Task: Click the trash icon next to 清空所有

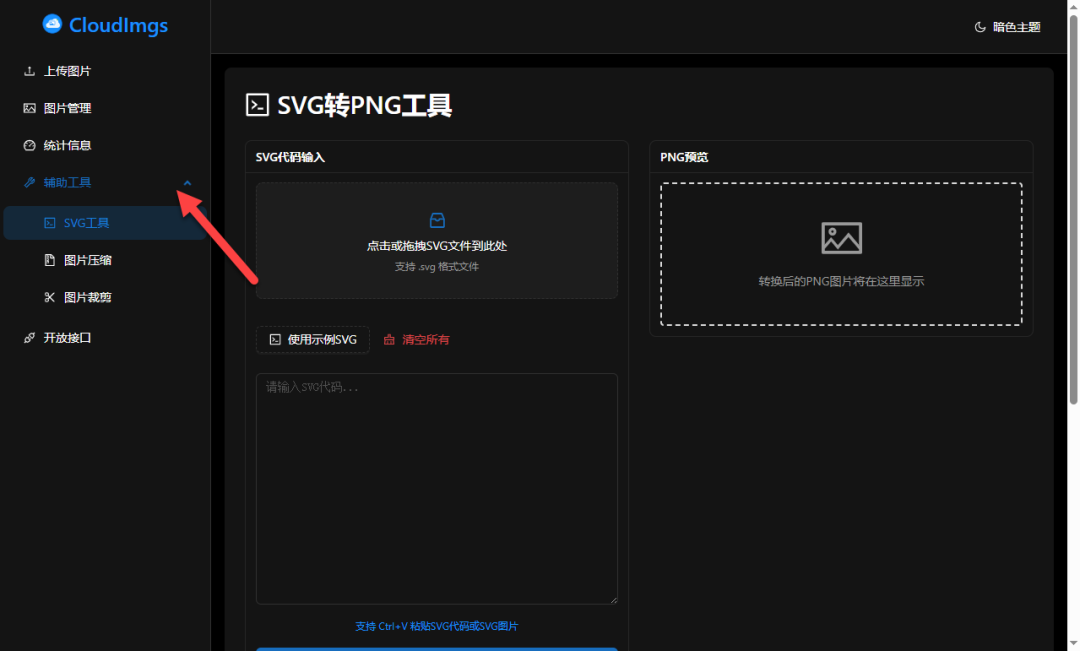Action: pyautogui.click(x=390, y=340)
